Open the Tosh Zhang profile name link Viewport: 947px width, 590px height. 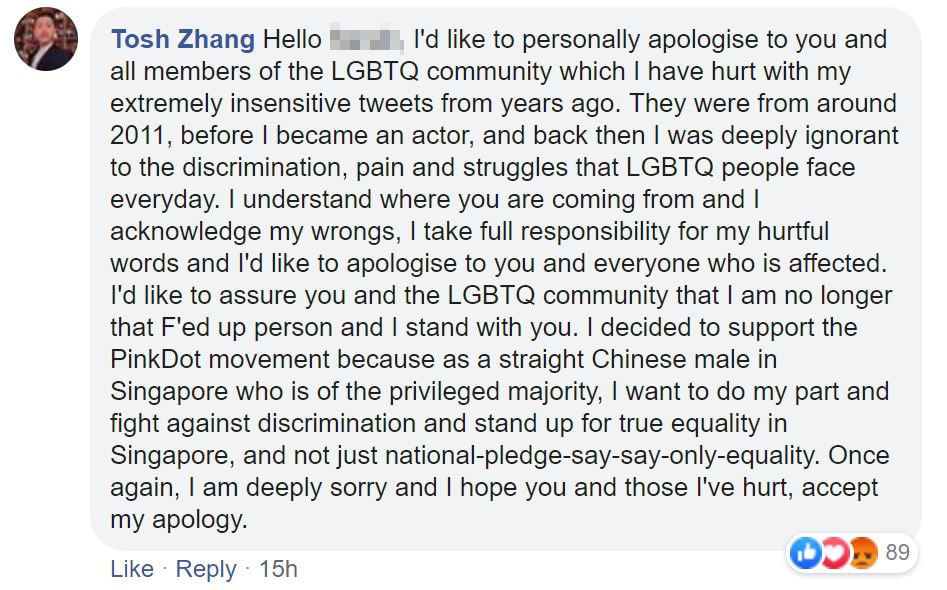click(183, 40)
